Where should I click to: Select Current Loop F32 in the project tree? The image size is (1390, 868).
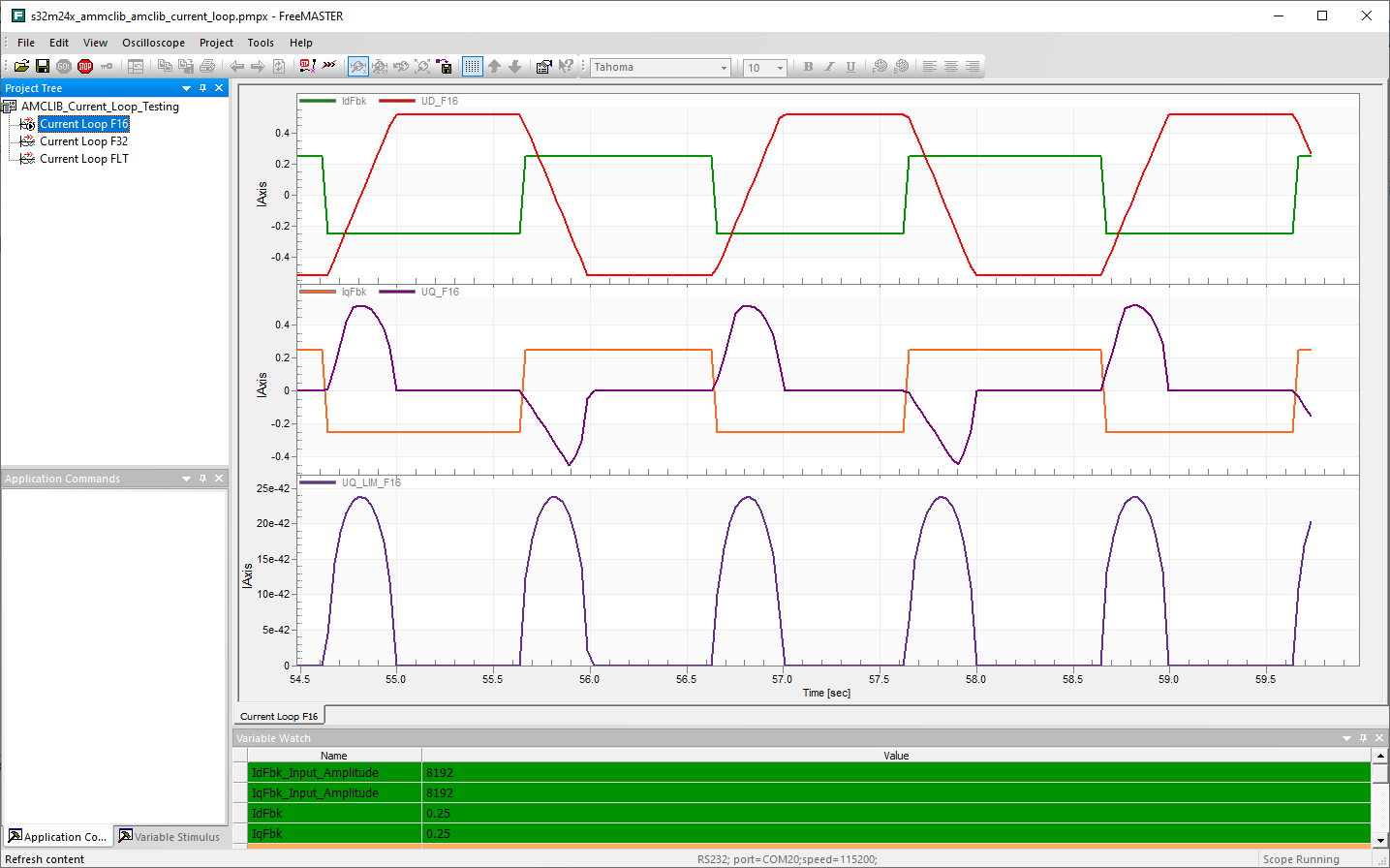point(83,140)
